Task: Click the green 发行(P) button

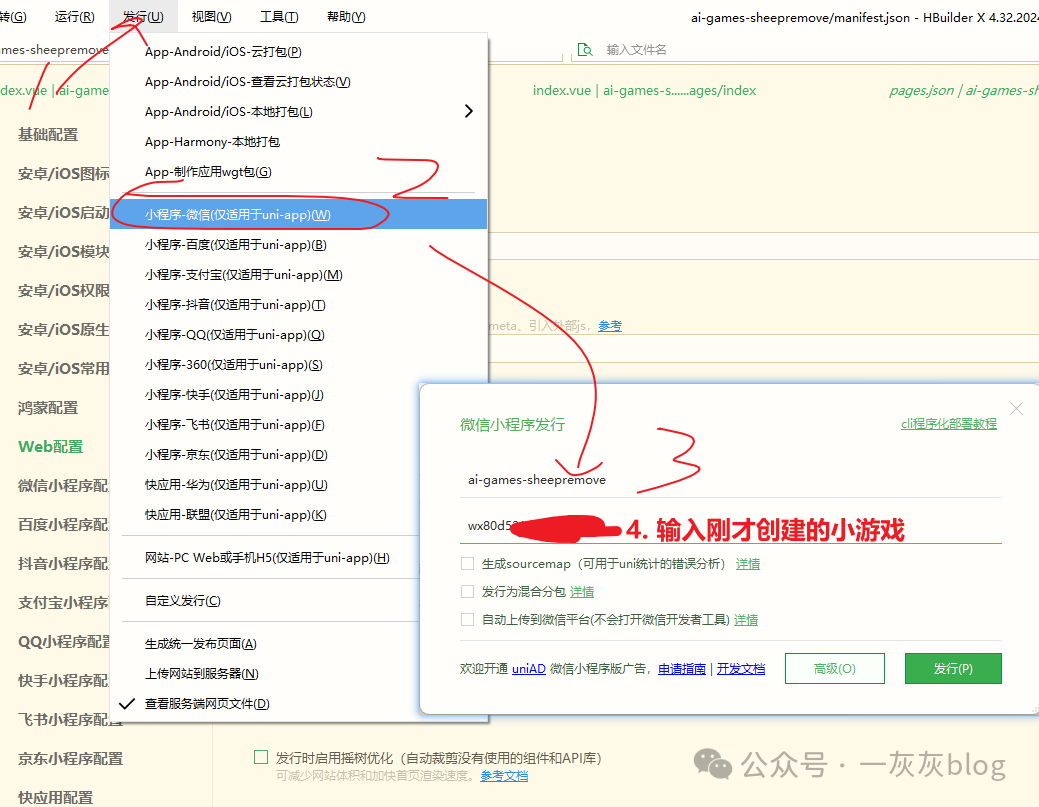Action: click(952, 668)
